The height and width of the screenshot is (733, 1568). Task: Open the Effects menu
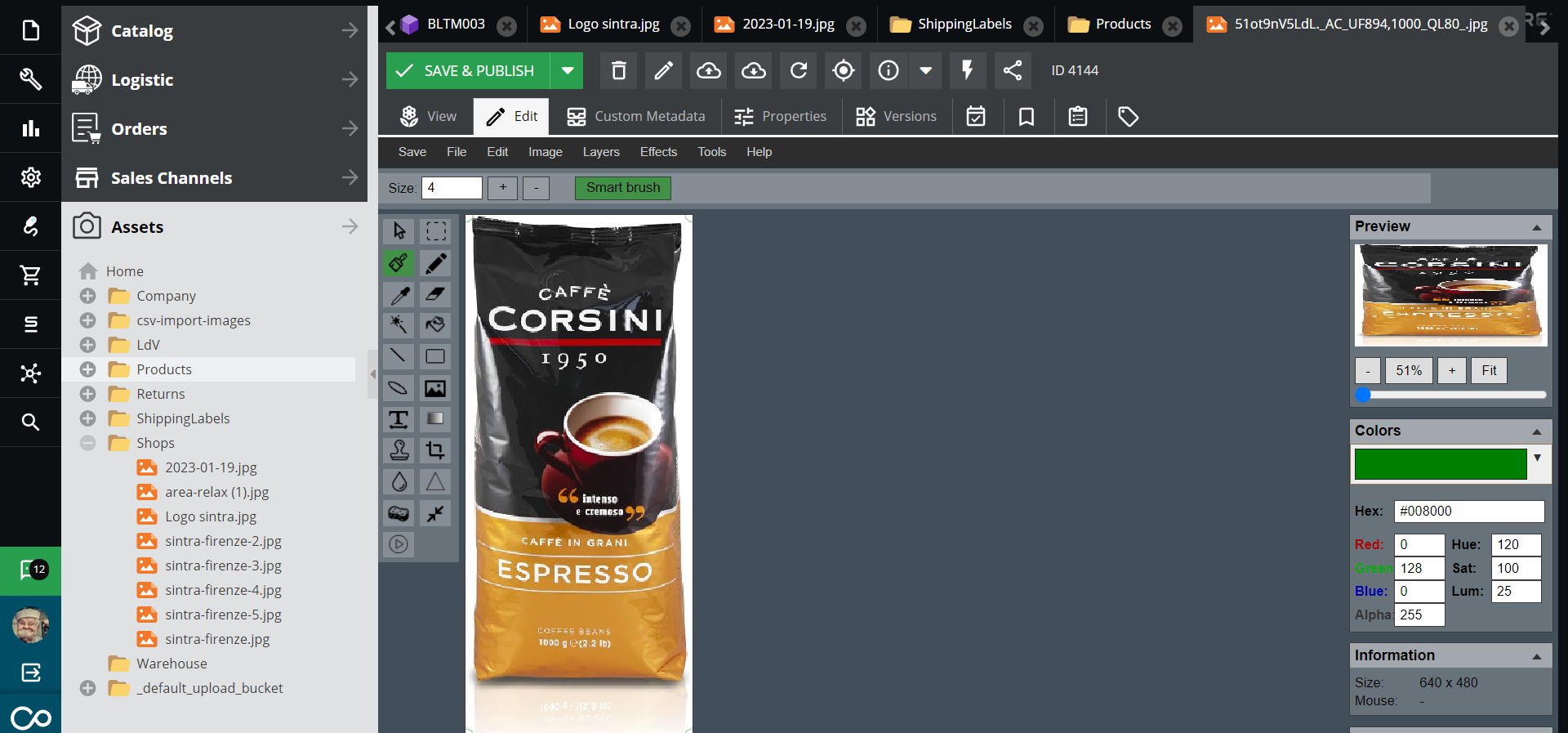tap(659, 152)
